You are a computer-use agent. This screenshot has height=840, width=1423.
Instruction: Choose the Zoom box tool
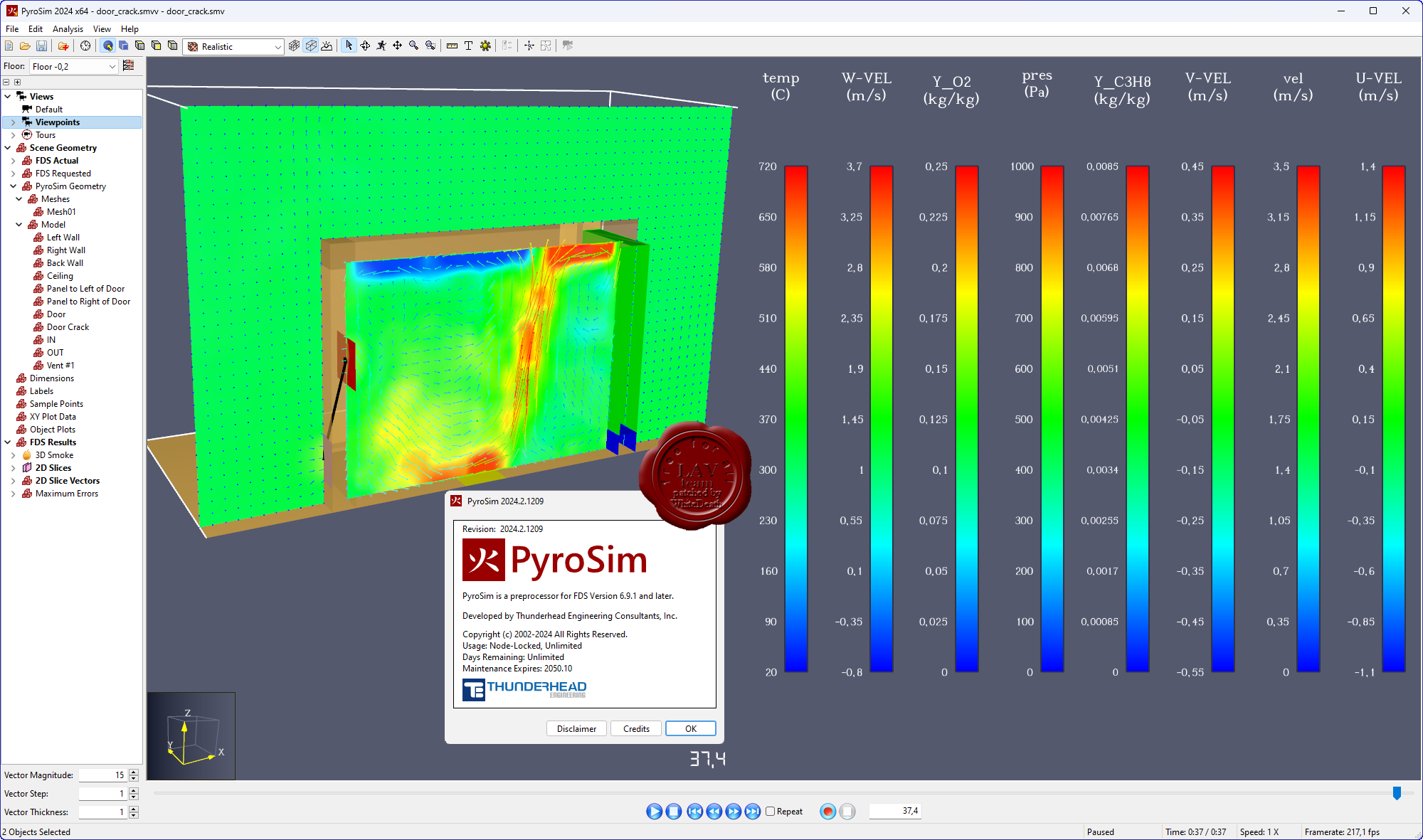pyautogui.click(x=430, y=46)
